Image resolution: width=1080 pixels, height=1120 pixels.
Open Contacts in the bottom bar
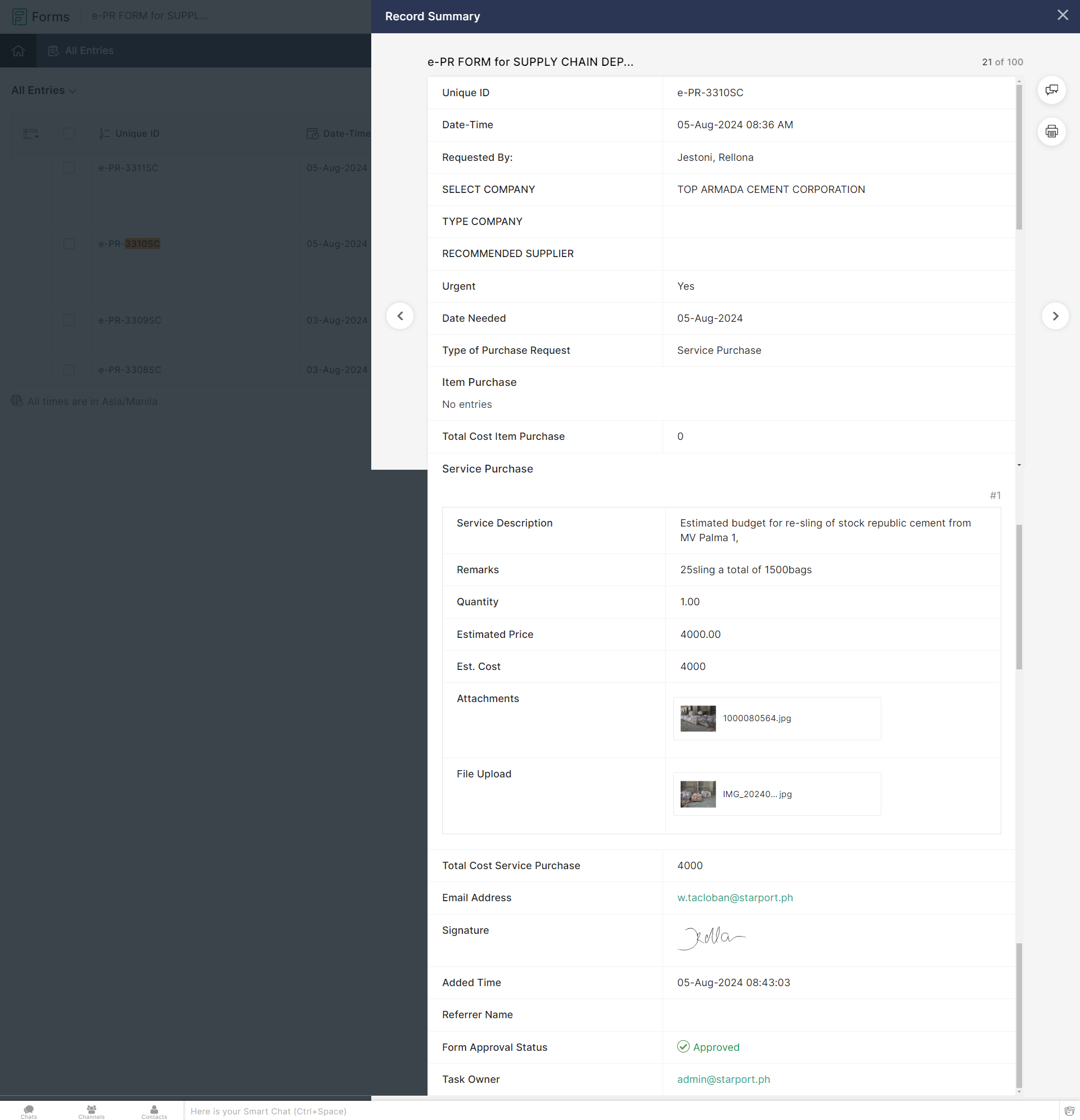(x=154, y=1111)
